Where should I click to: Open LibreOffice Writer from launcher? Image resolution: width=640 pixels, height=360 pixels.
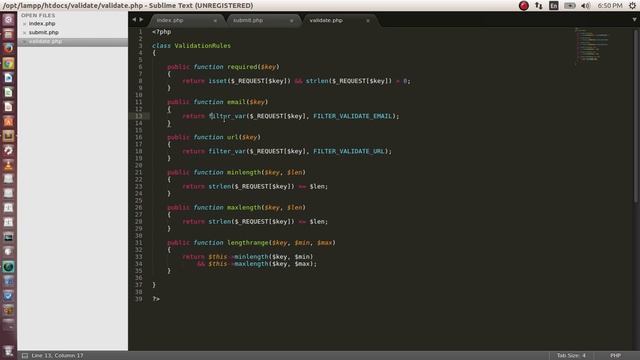[8, 78]
